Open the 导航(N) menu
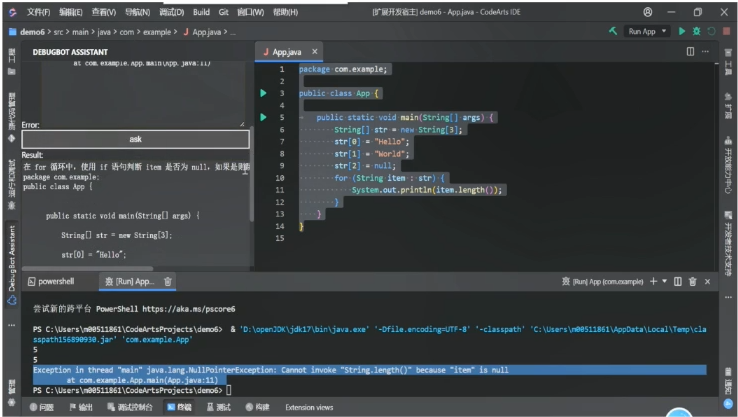 tap(137, 12)
